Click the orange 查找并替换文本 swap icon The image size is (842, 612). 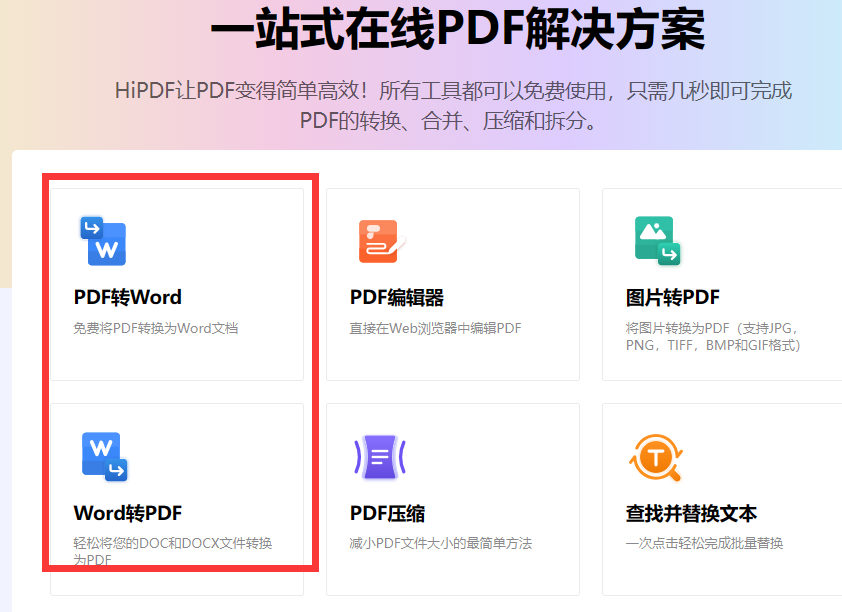(657, 456)
